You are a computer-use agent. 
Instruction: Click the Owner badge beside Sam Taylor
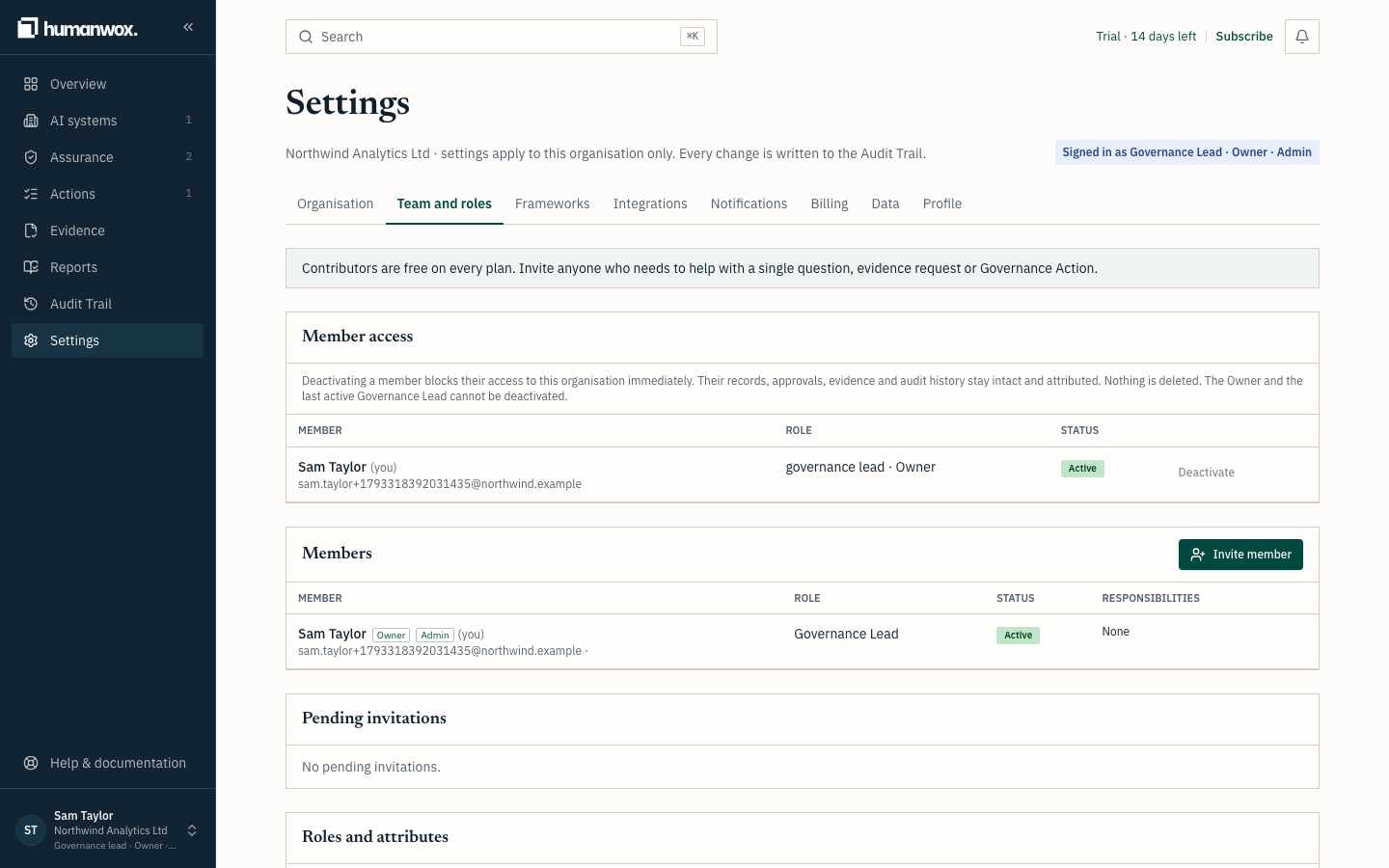tap(391, 635)
